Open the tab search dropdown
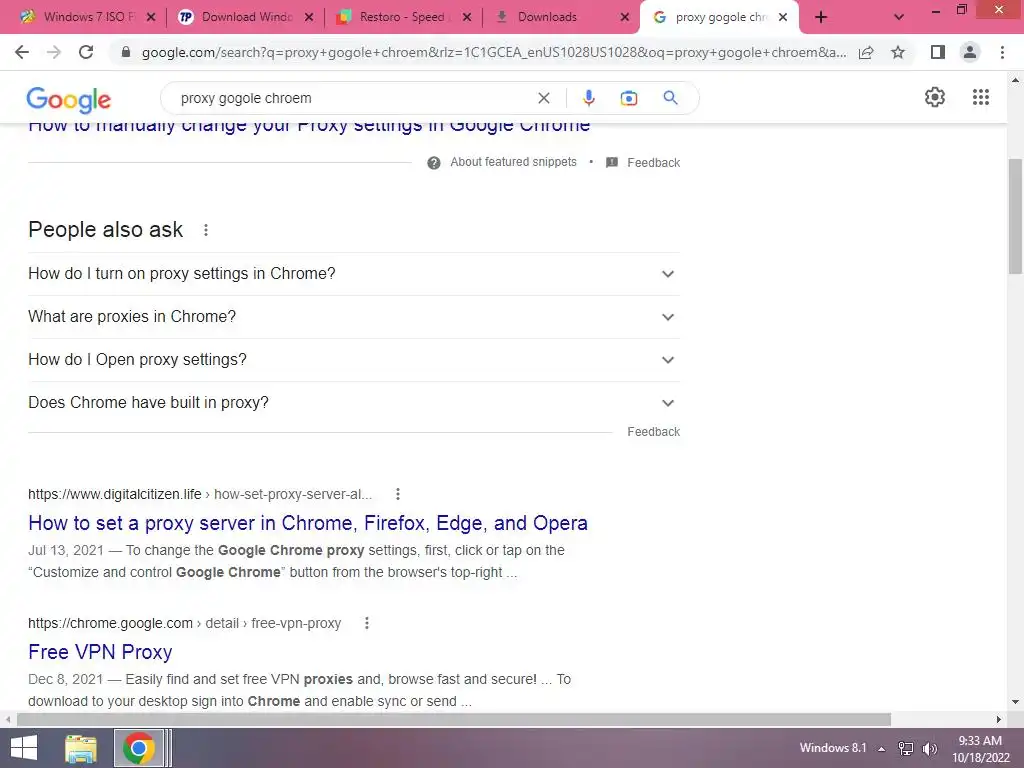The width and height of the screenshot is (1024, 768). click(x=899, y=17)
